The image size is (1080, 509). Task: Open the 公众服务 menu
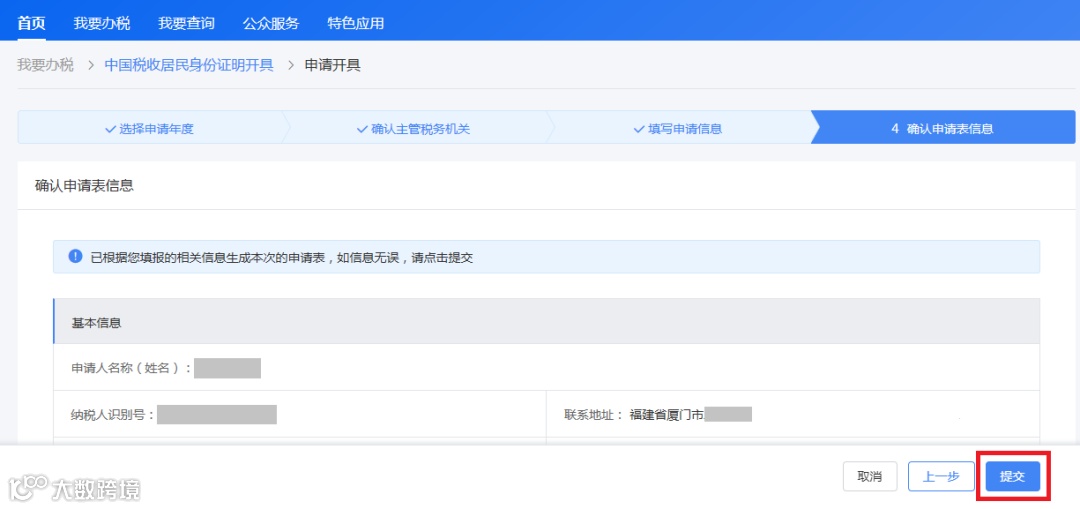point(271,23)
